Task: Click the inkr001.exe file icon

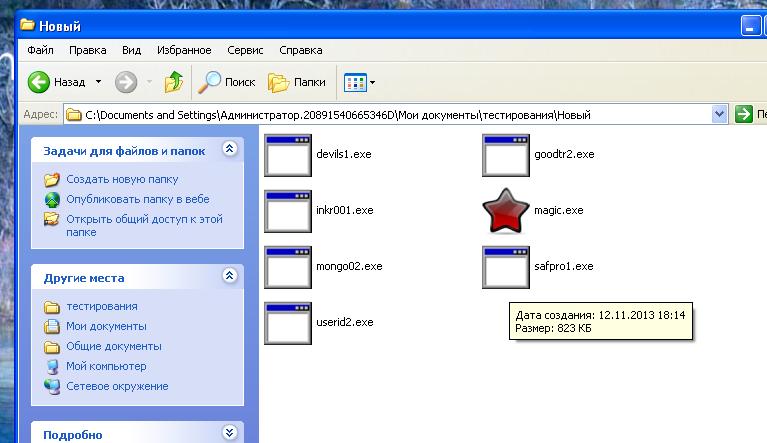Action: coord(288,211)
